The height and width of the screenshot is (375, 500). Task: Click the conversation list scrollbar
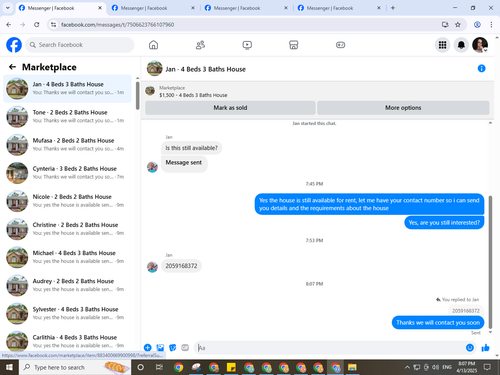[137, 95]
